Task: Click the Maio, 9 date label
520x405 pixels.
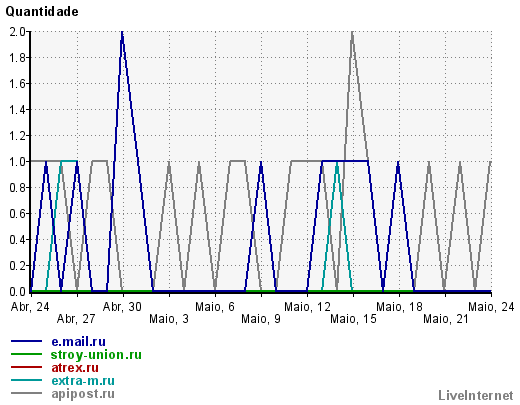Action: tap(261, 319)
